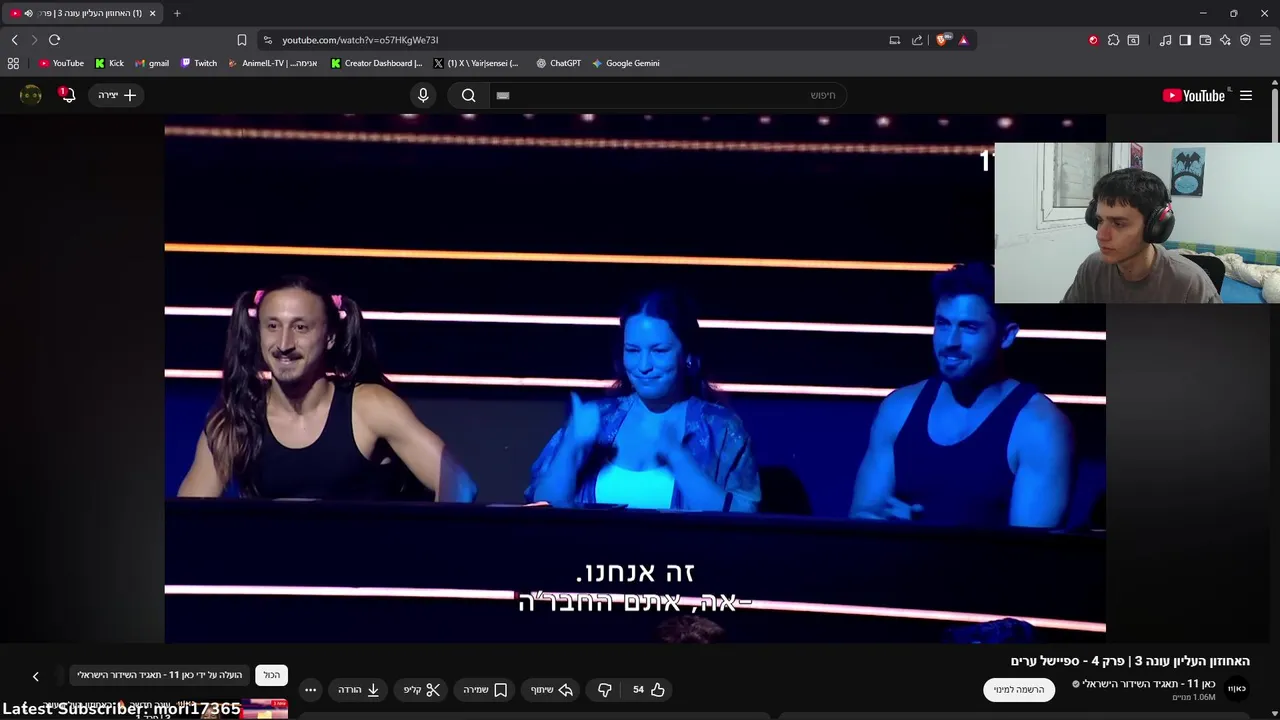
Task: Select the הכול filter chip
Action: click(x=272, y=675)
